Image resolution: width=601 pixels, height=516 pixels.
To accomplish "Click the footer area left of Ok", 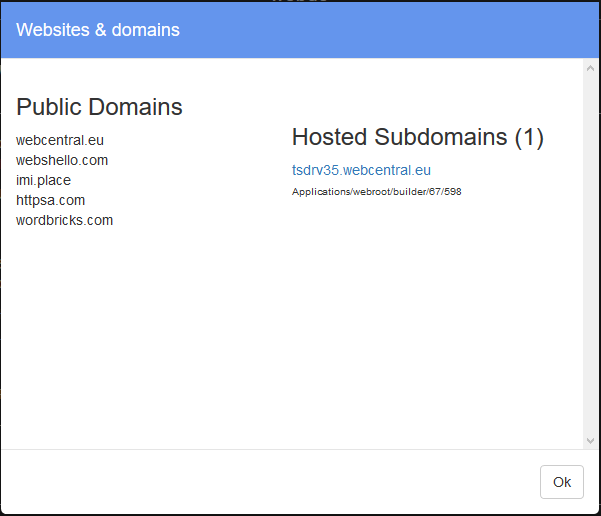I will pyautogui.click(x=268, y=482).
